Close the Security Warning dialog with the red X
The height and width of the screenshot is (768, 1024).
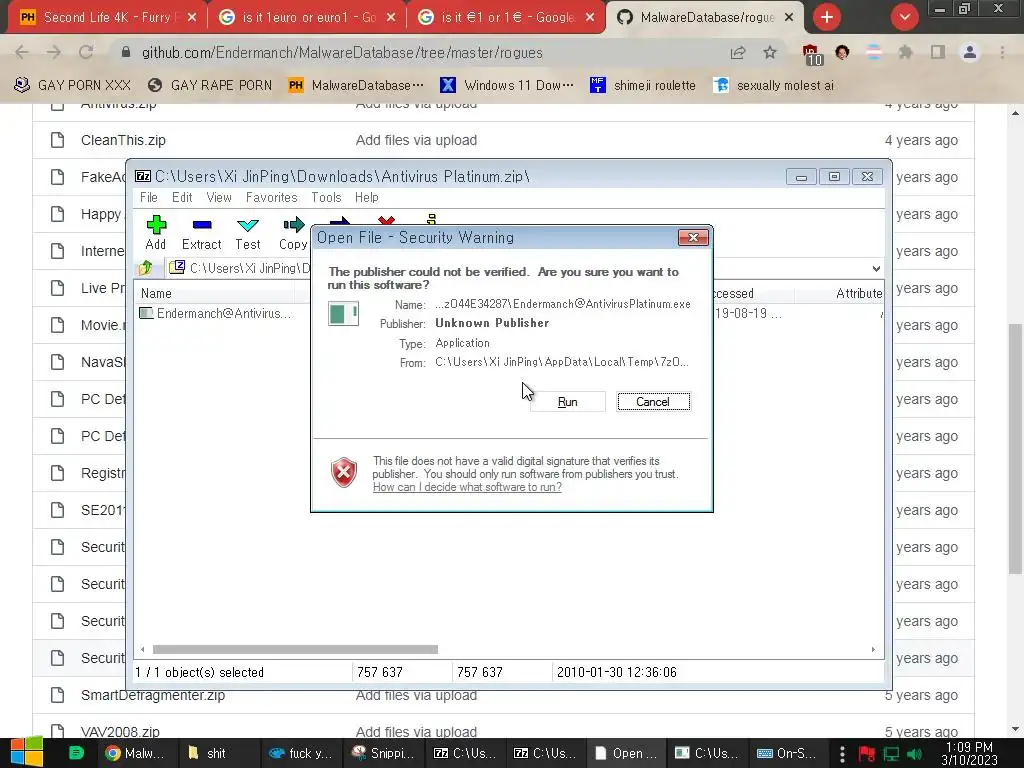(693, 238)
